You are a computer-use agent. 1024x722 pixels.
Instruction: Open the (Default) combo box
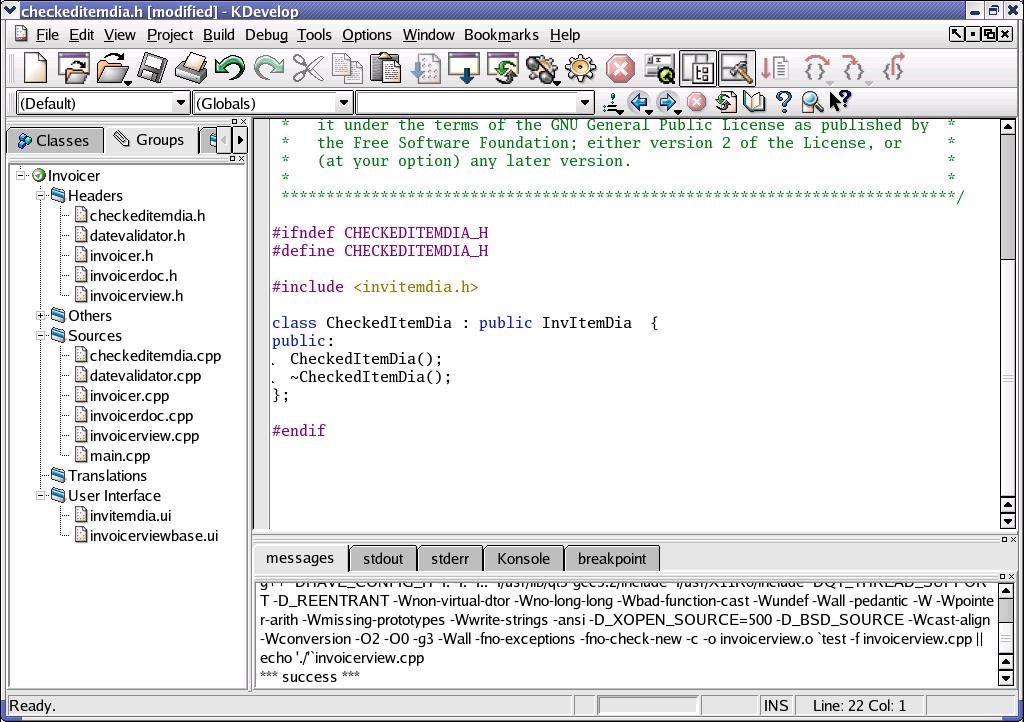pos(103,103)
